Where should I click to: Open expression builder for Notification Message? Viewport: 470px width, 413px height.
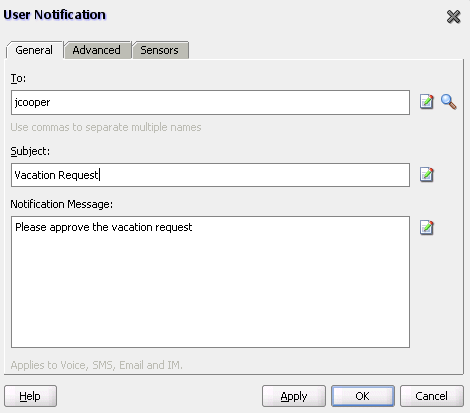coord(427,228)
